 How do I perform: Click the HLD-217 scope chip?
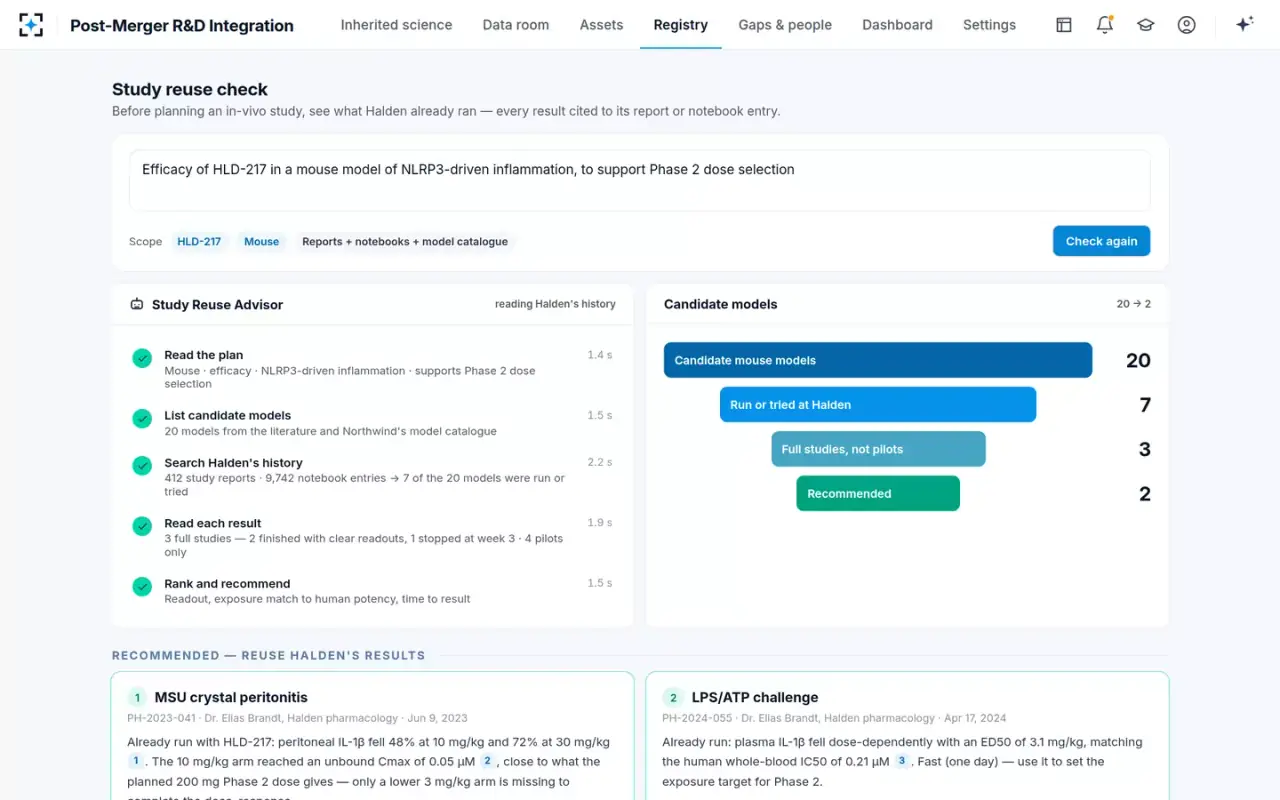[x=199, y=241]
